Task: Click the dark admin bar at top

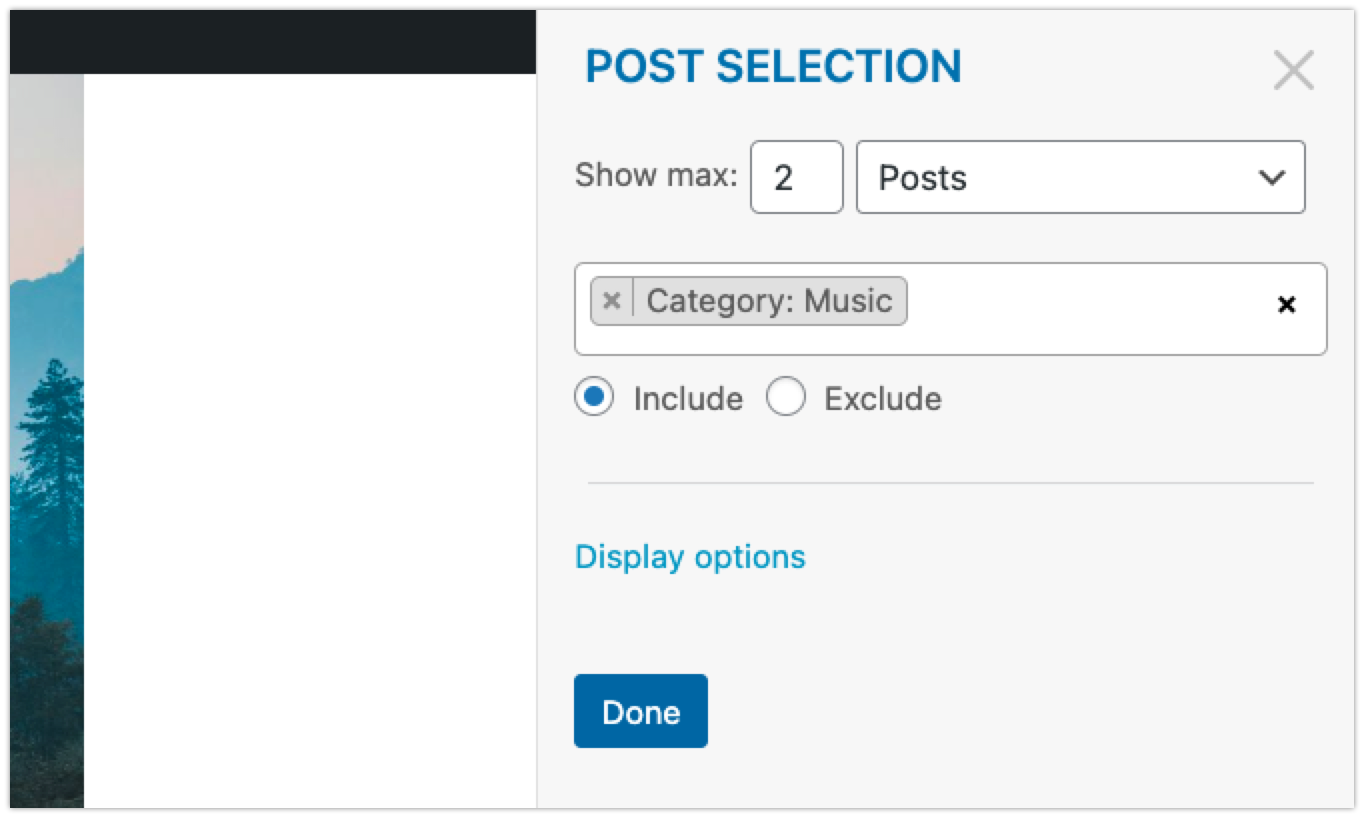Action: 270,42
